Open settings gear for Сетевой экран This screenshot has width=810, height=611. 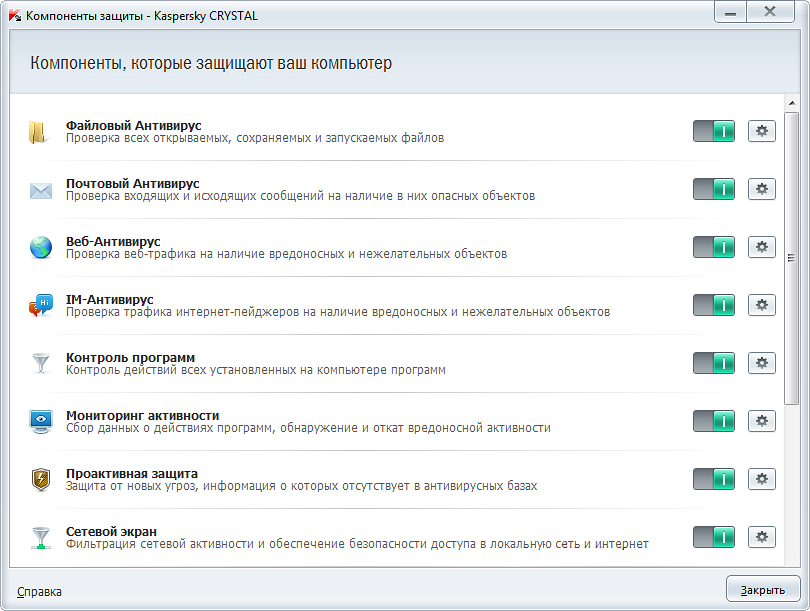761,537
